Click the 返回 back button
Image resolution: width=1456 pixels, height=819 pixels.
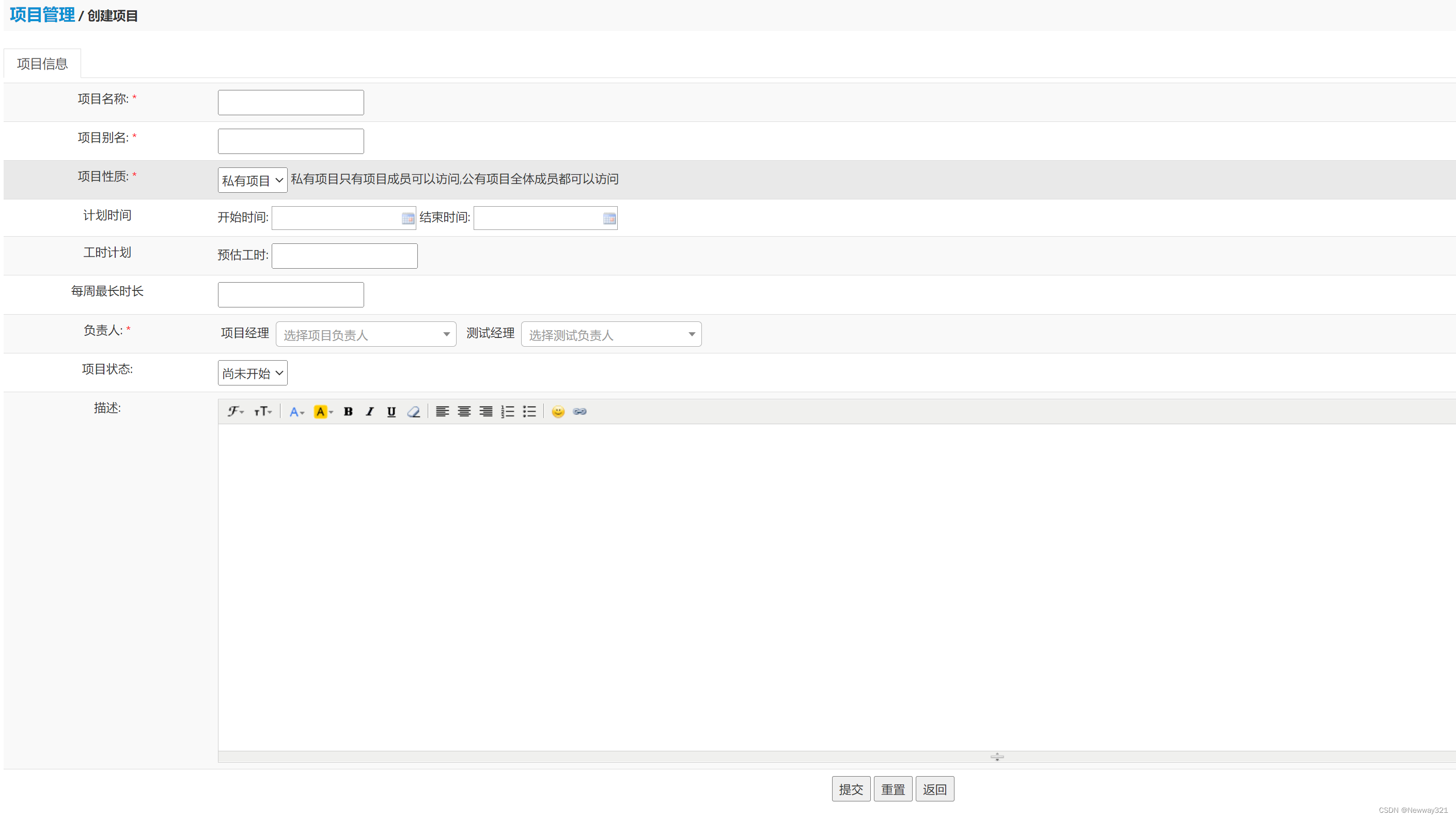[935, 790]
